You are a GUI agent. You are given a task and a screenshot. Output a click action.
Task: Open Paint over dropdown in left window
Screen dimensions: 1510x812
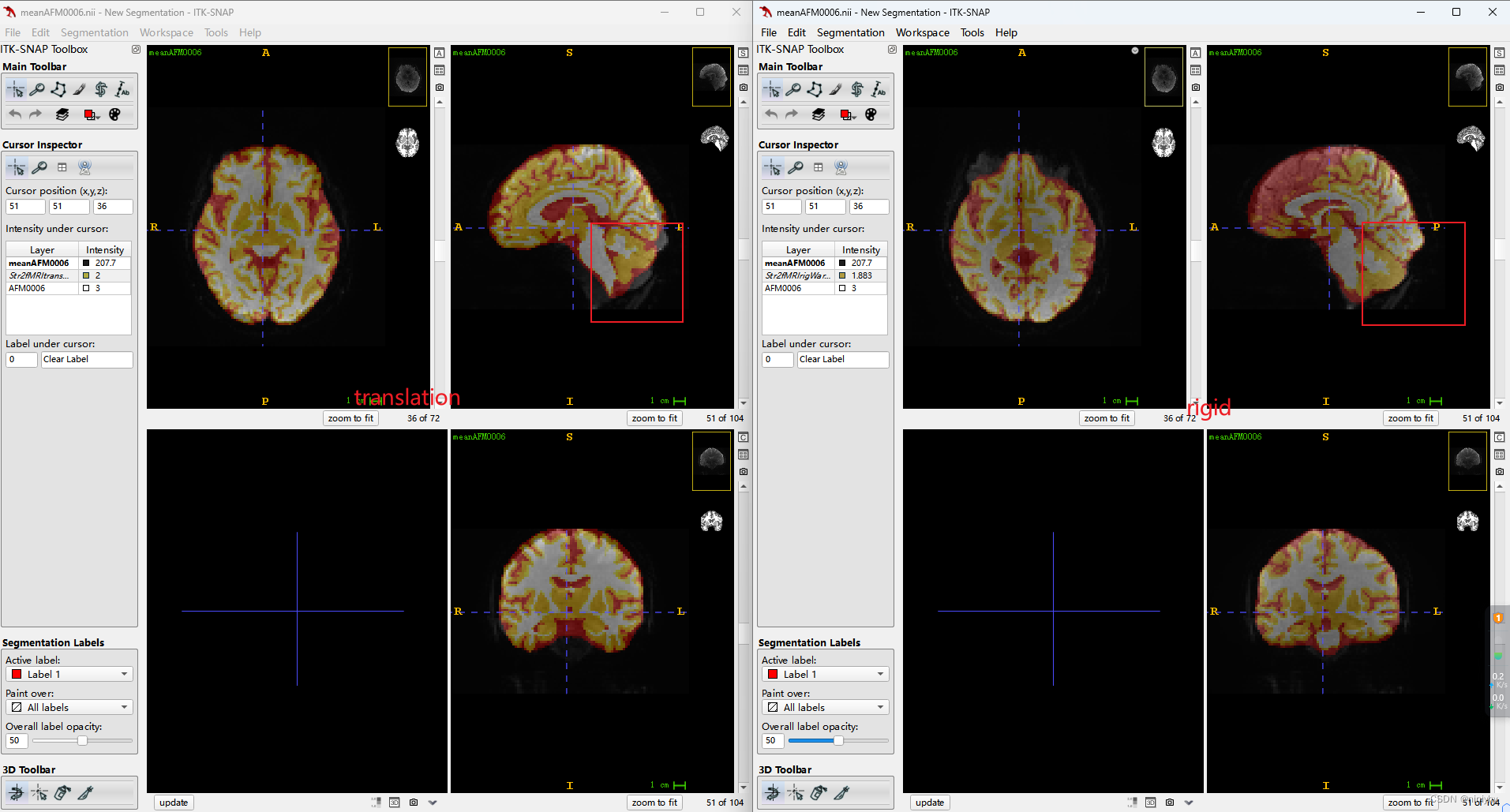click(x=69, y=708)
